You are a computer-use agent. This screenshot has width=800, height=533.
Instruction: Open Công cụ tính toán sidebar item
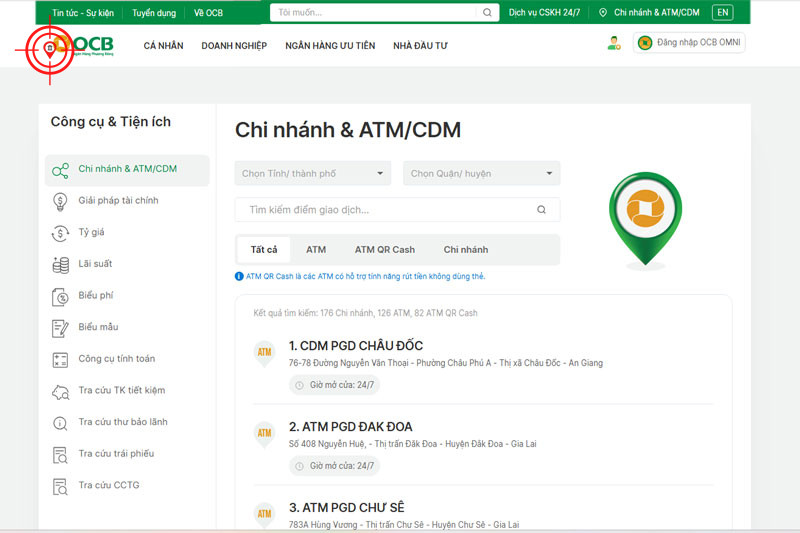(x=116, y=359)
